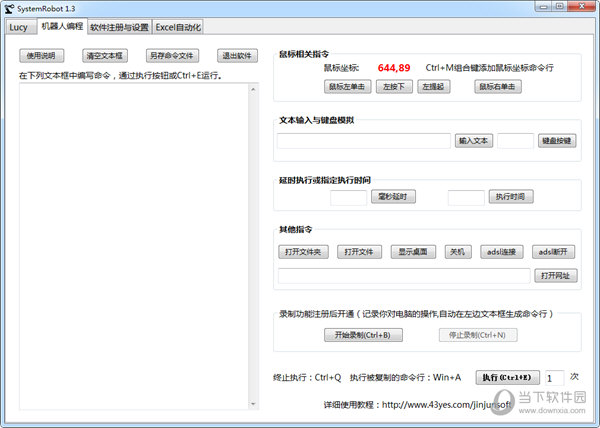This screenshot has width=600, height=428.
Task: Click the 清空文本框 button
Action: coord(105,56)
